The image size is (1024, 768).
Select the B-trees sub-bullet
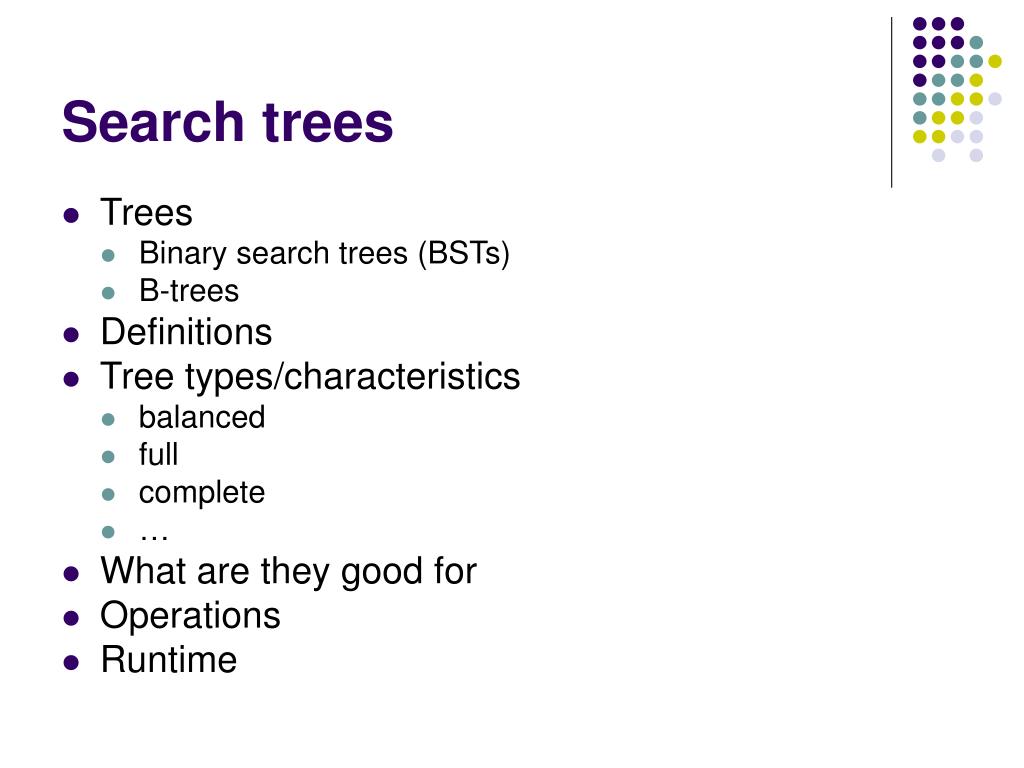[189, 291]
